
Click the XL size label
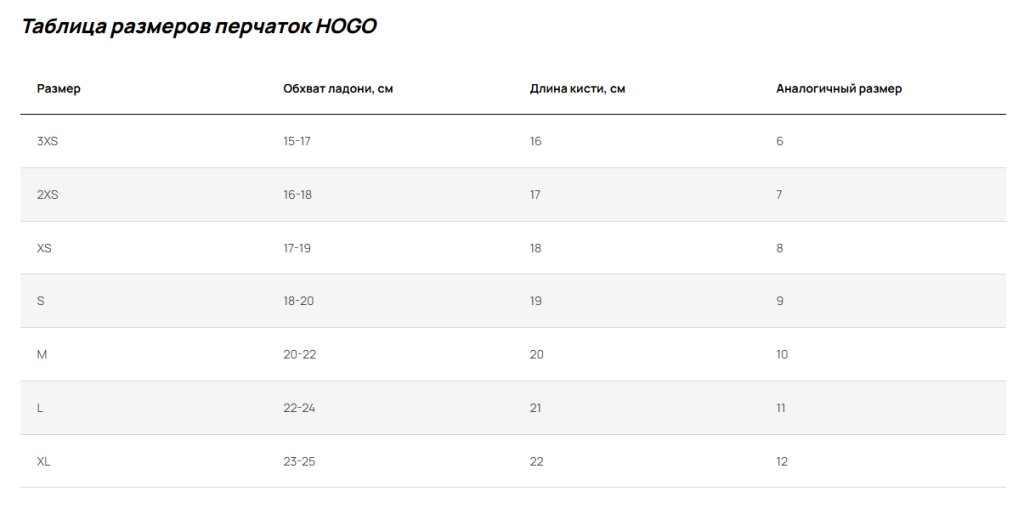pos(44,461)
